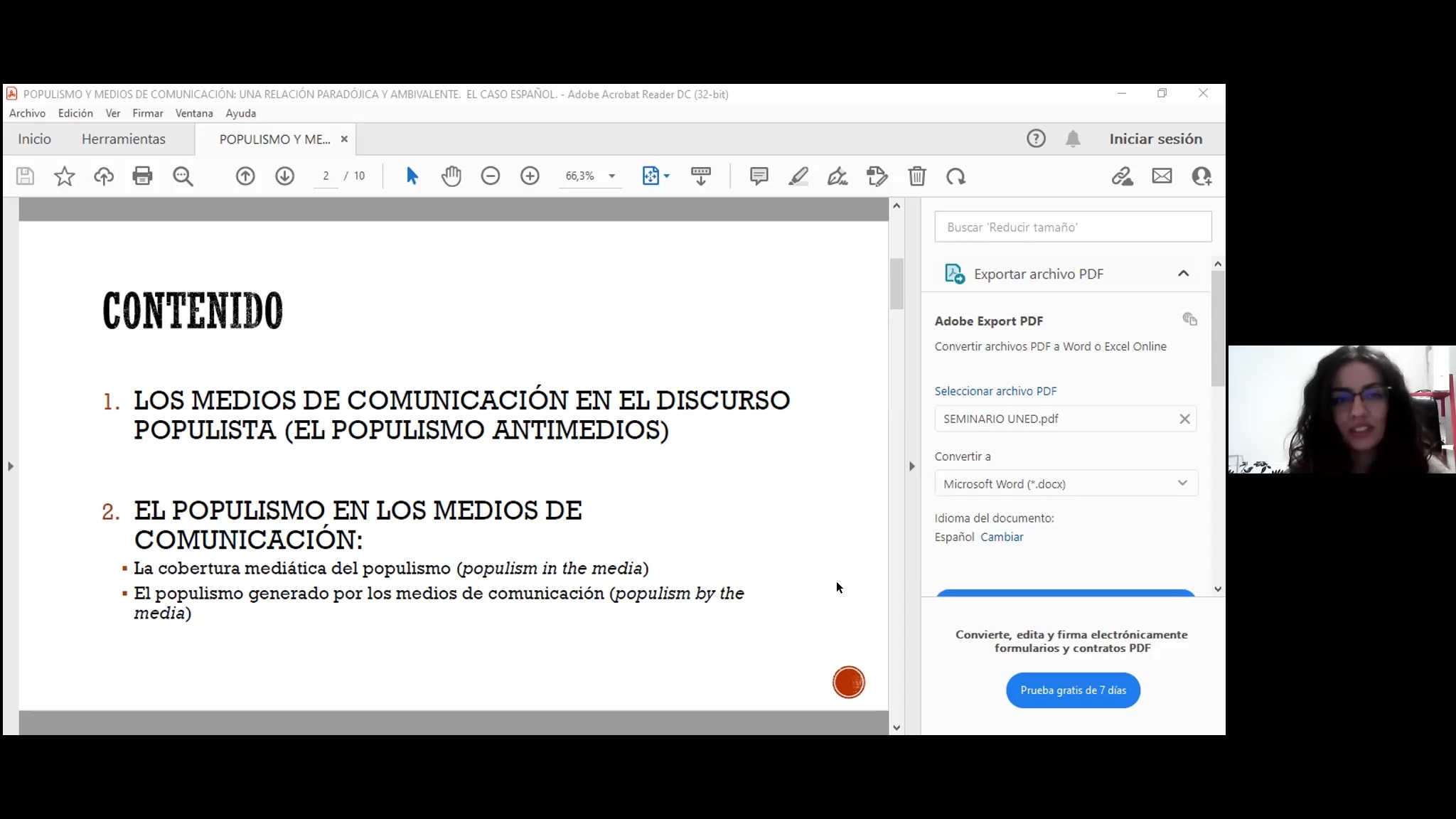This screenshot has height=819, width=1456.
Task: Click Prueba gratis de 7 días button
Action: click(1073, 690)
